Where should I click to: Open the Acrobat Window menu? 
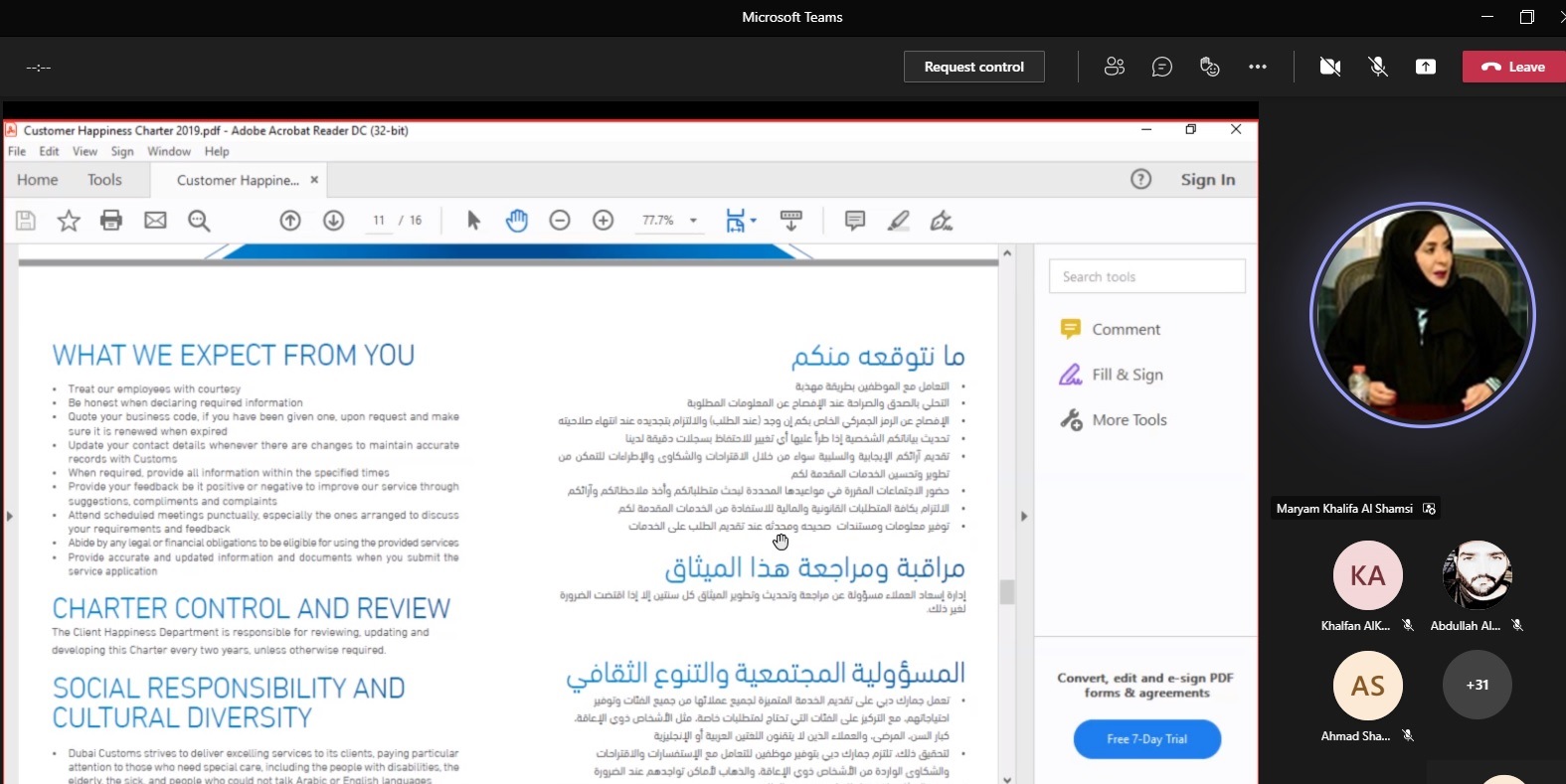pos(169,152)
